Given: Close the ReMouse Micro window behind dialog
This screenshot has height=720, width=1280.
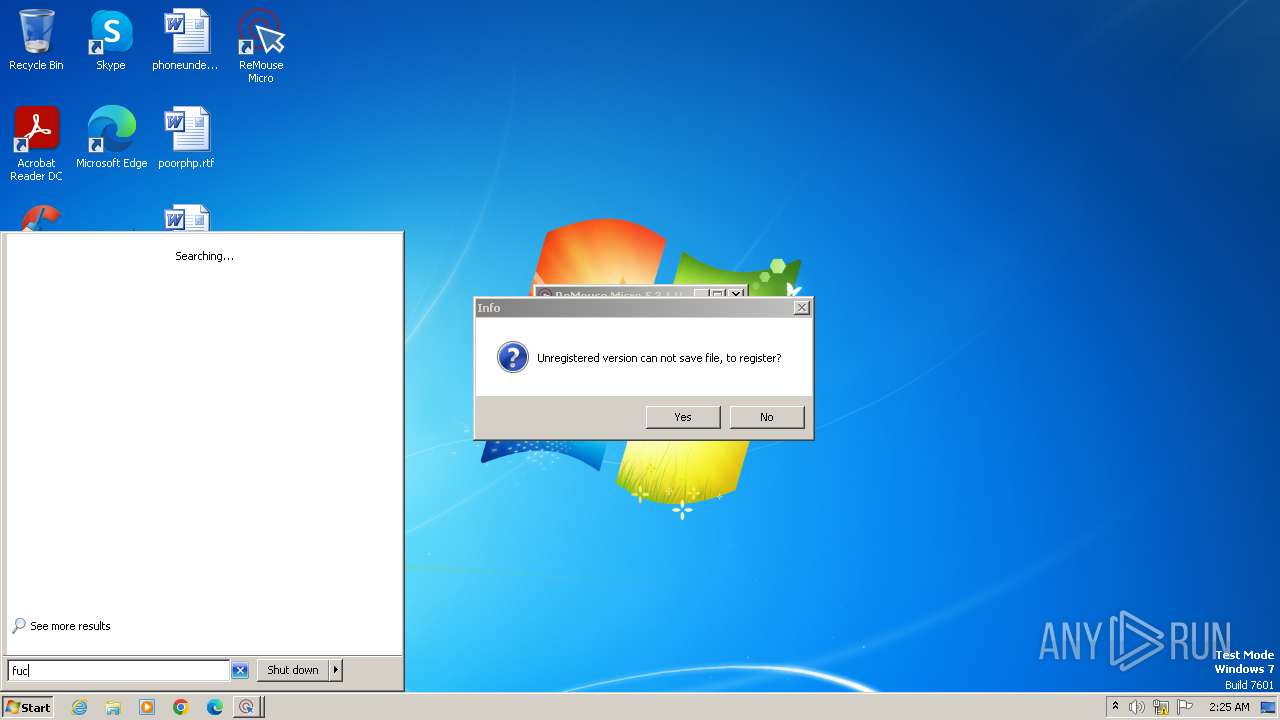Looking at the screenshot, I should tap(736, 293).
